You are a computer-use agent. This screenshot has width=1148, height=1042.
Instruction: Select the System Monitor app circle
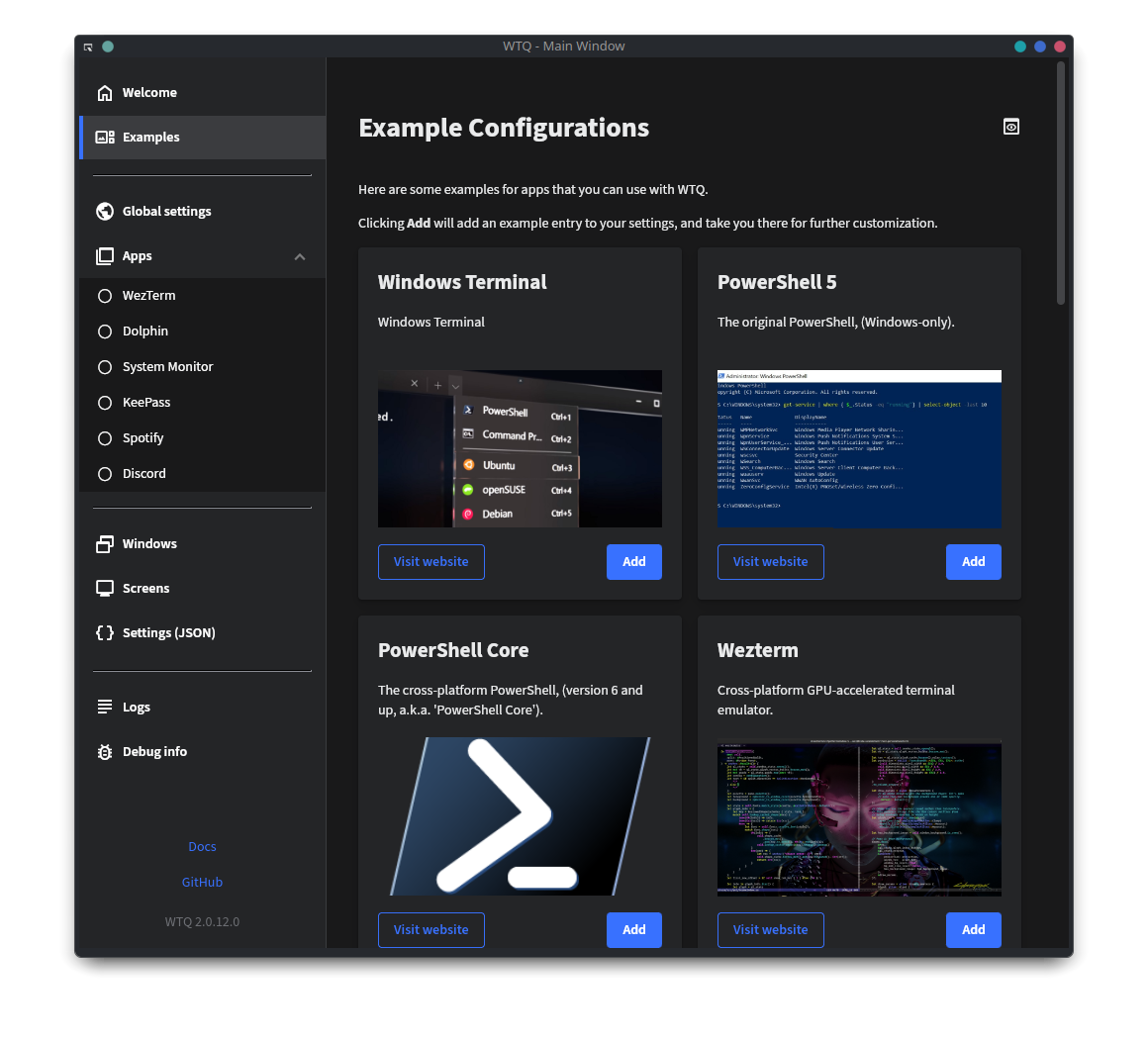click(105, 367)
